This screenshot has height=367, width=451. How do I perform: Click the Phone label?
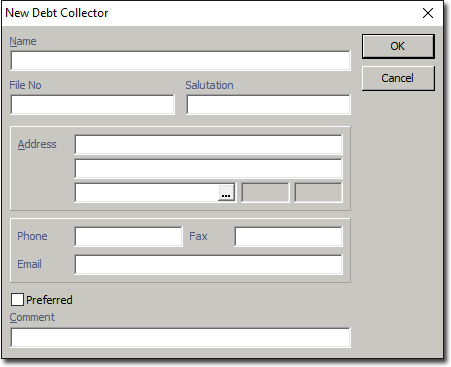[x=32, y=236]
